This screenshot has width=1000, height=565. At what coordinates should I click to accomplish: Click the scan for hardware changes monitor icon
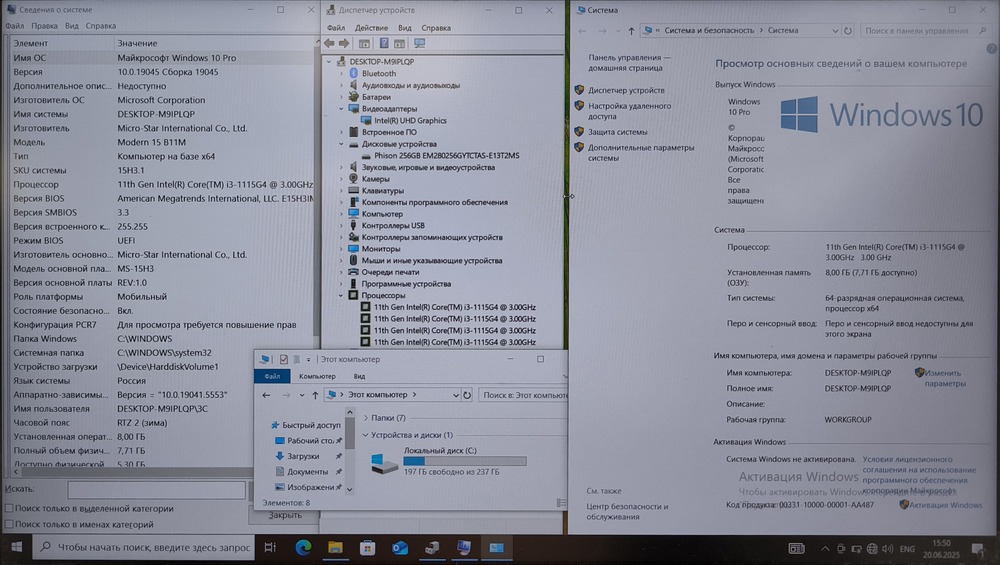pyautogui.click(x=419, y=44)
